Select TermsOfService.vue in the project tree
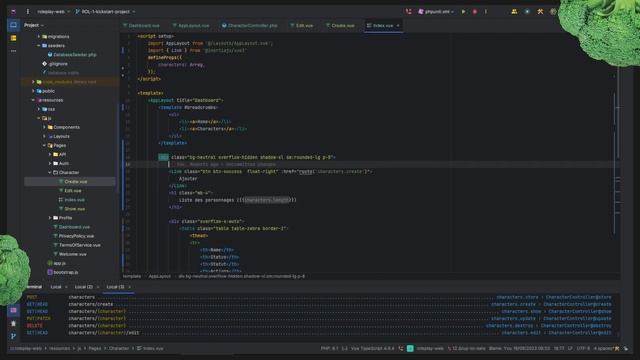 click(77, 245)
